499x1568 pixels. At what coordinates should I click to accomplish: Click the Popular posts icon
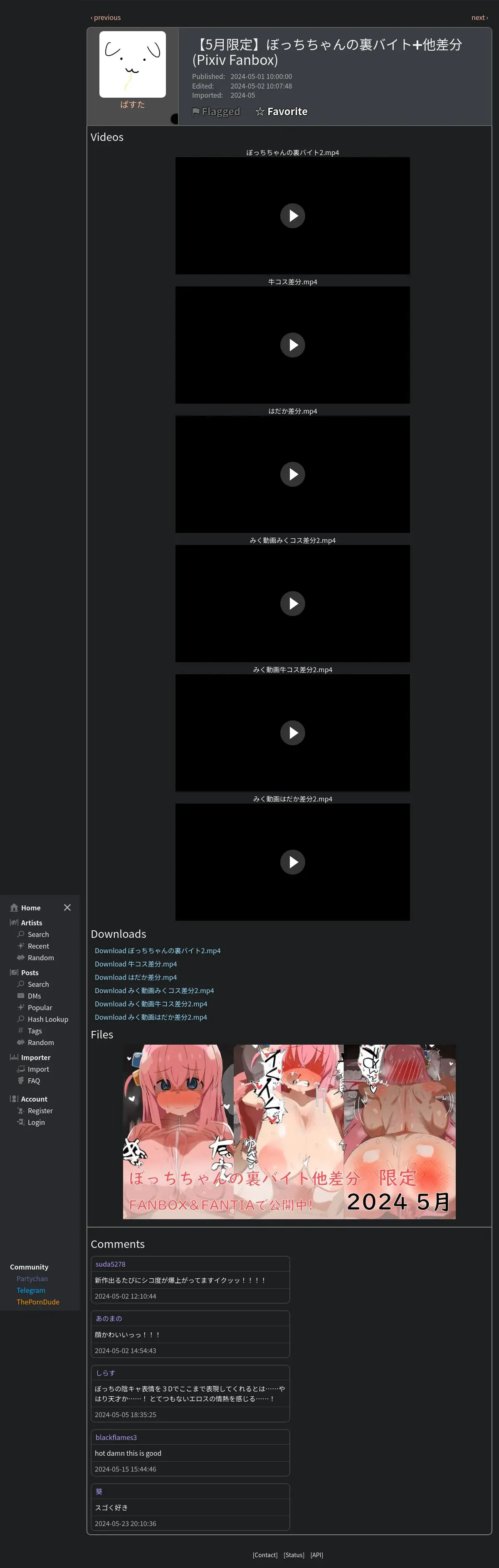(x=21, y=1007)
